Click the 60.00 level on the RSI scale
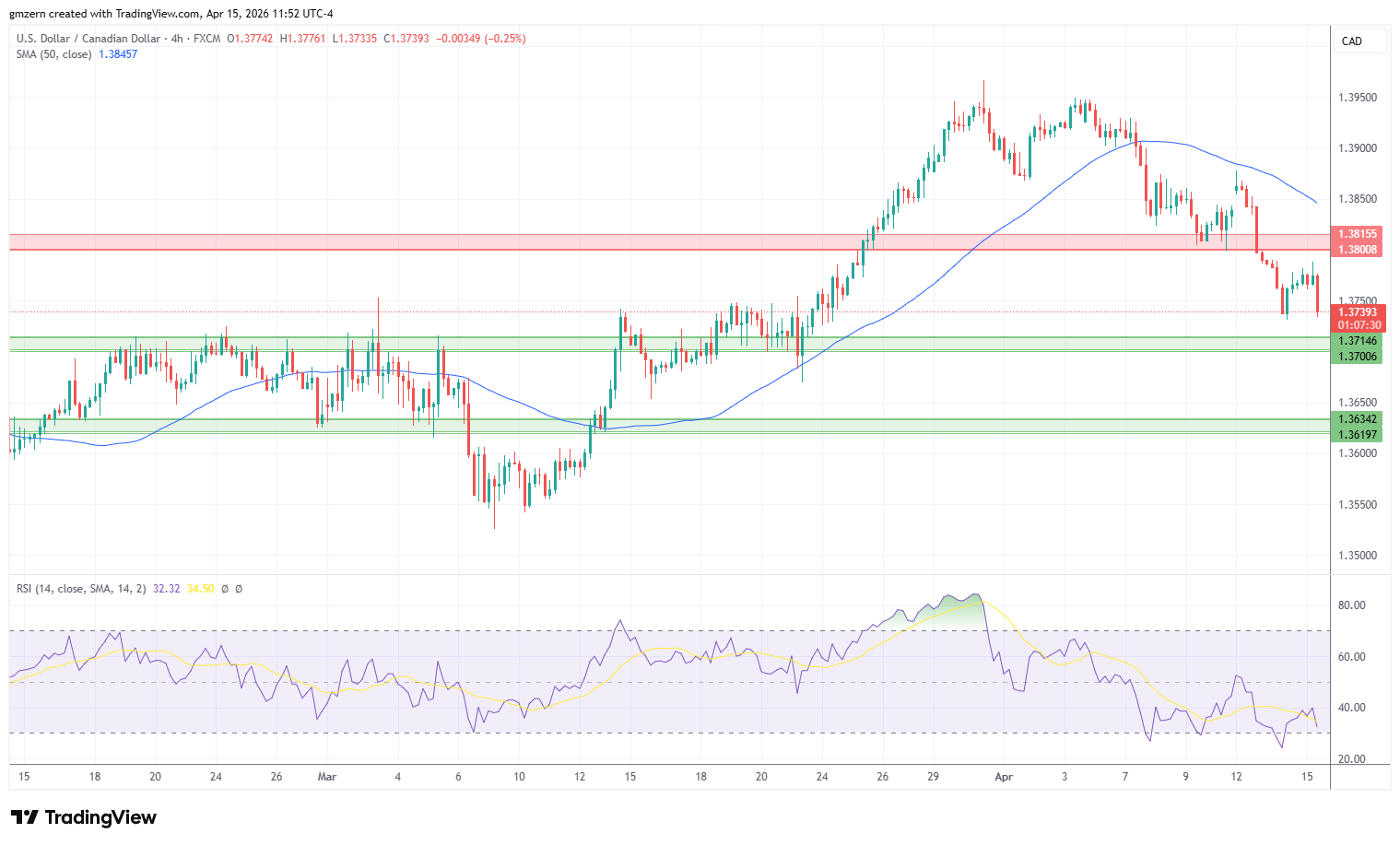The height and width of the screenshot is (845, 1400). coord(1352,657)
